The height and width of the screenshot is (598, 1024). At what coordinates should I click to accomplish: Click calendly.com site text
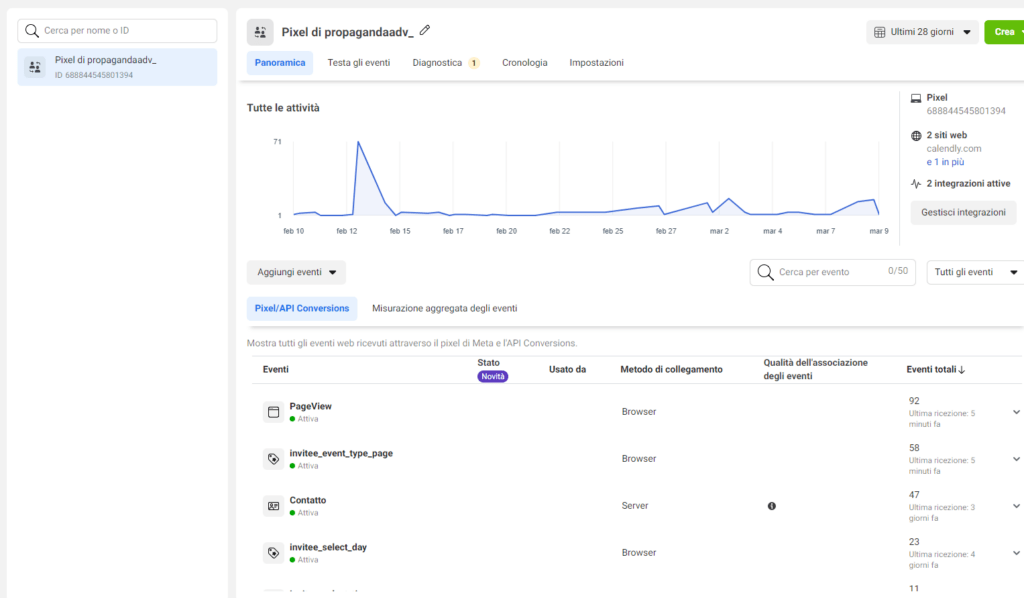tap(953, 149)
